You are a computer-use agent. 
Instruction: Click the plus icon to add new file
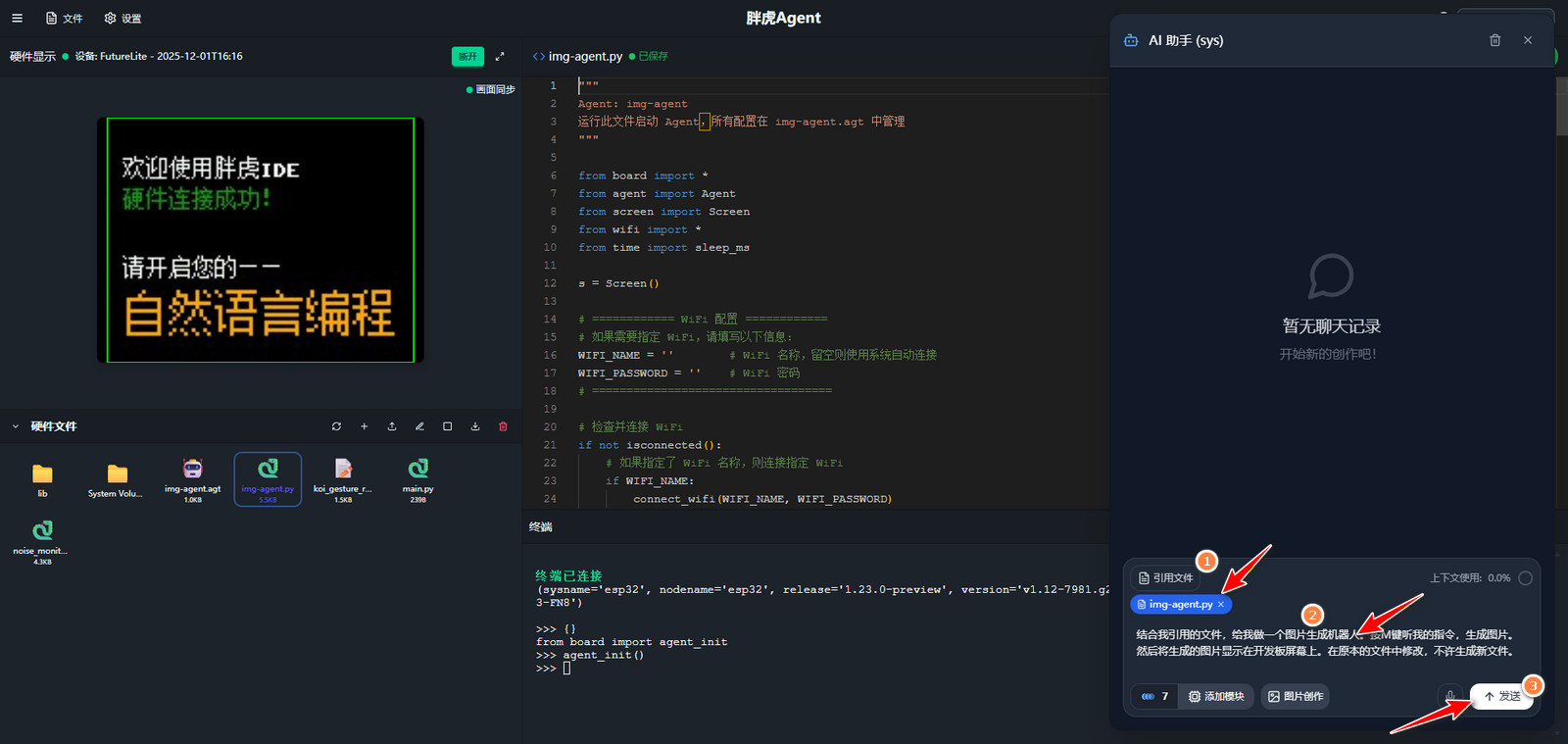[364, 426]
